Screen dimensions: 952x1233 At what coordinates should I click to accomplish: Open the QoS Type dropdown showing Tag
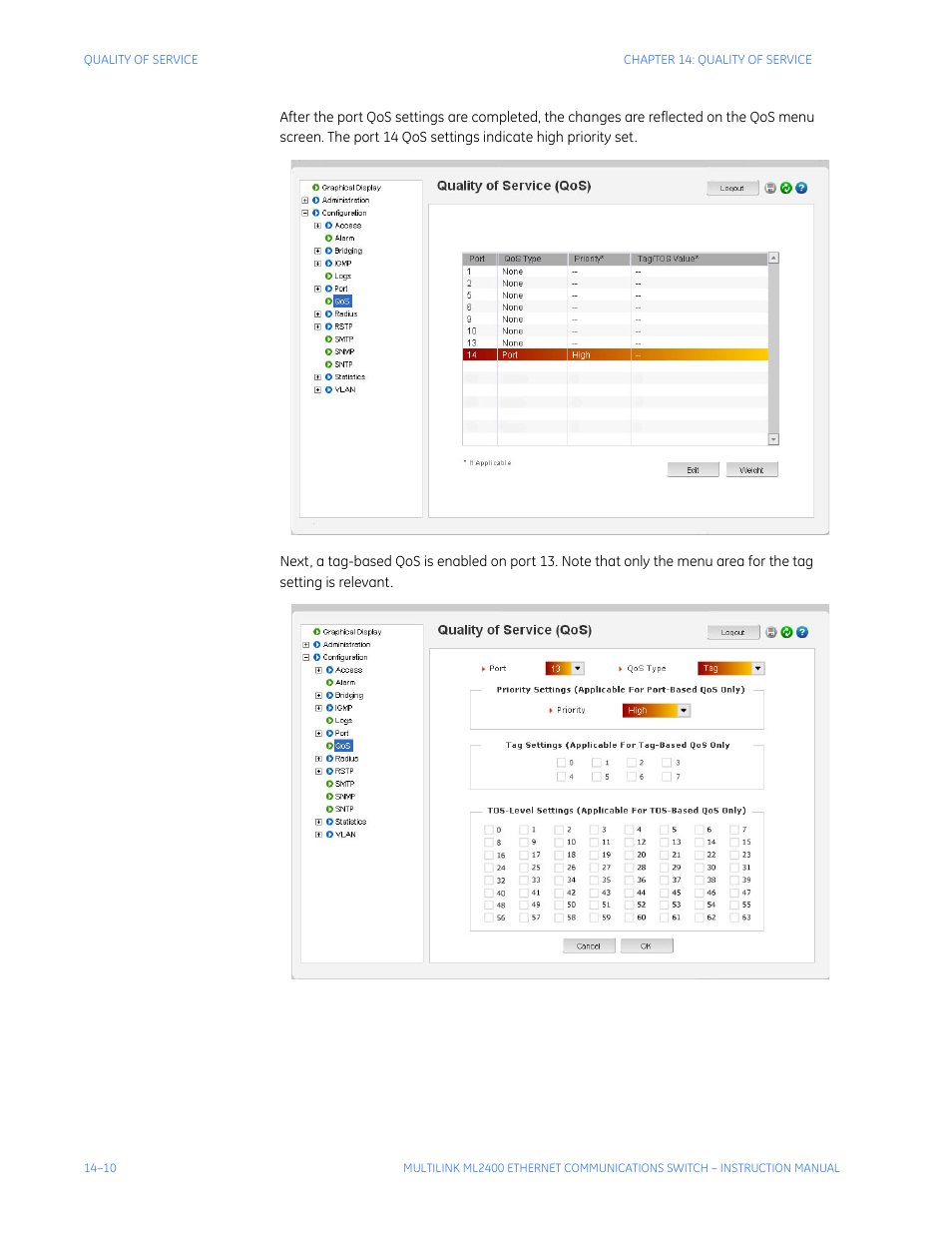[757, 669]
